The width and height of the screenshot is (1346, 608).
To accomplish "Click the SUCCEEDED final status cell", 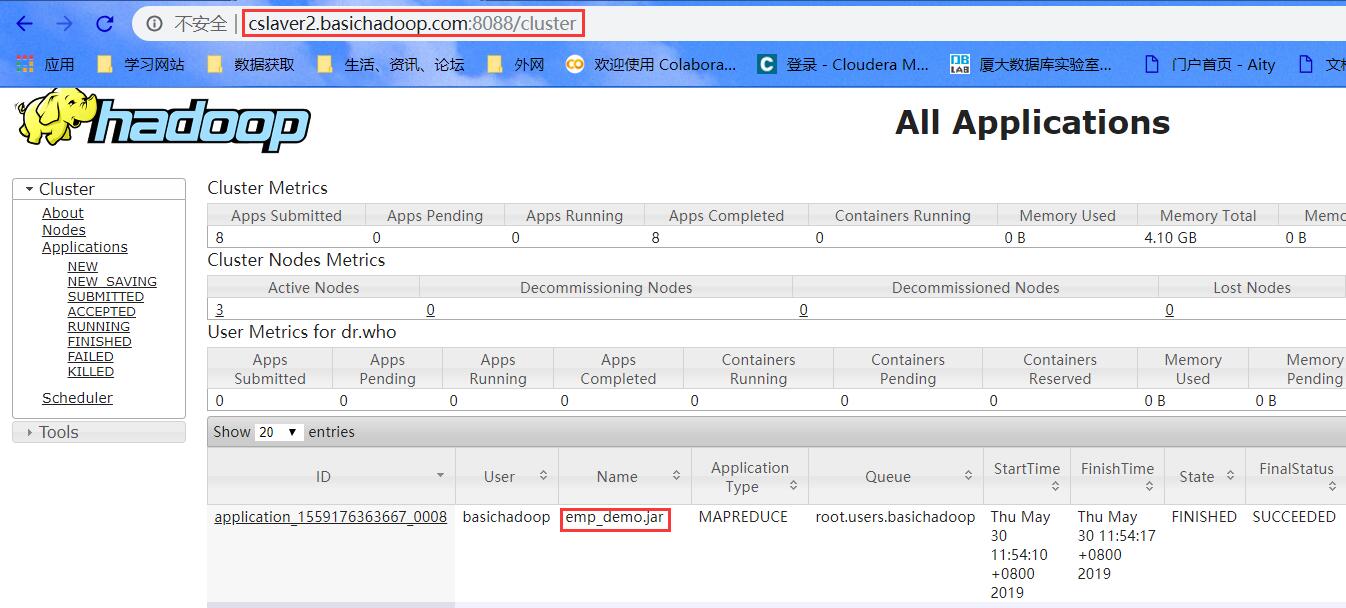I will tap(1294, 517).
